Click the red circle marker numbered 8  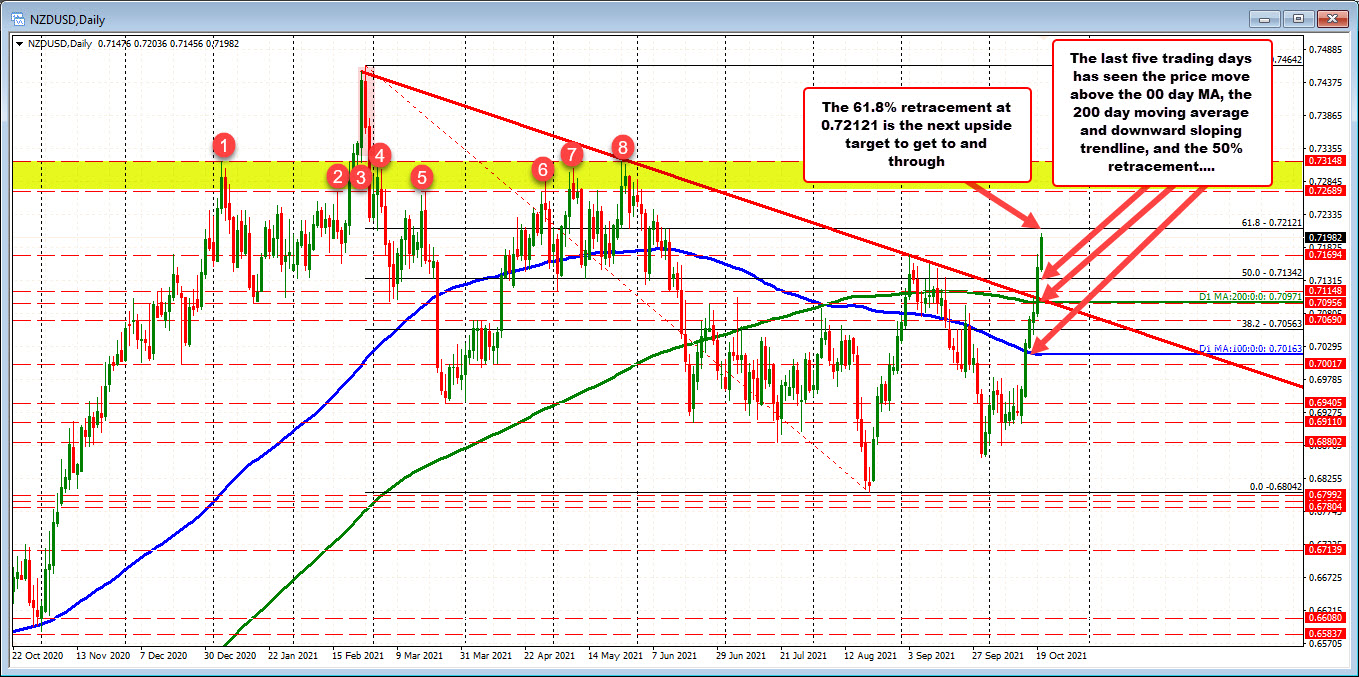pos(624,146)
